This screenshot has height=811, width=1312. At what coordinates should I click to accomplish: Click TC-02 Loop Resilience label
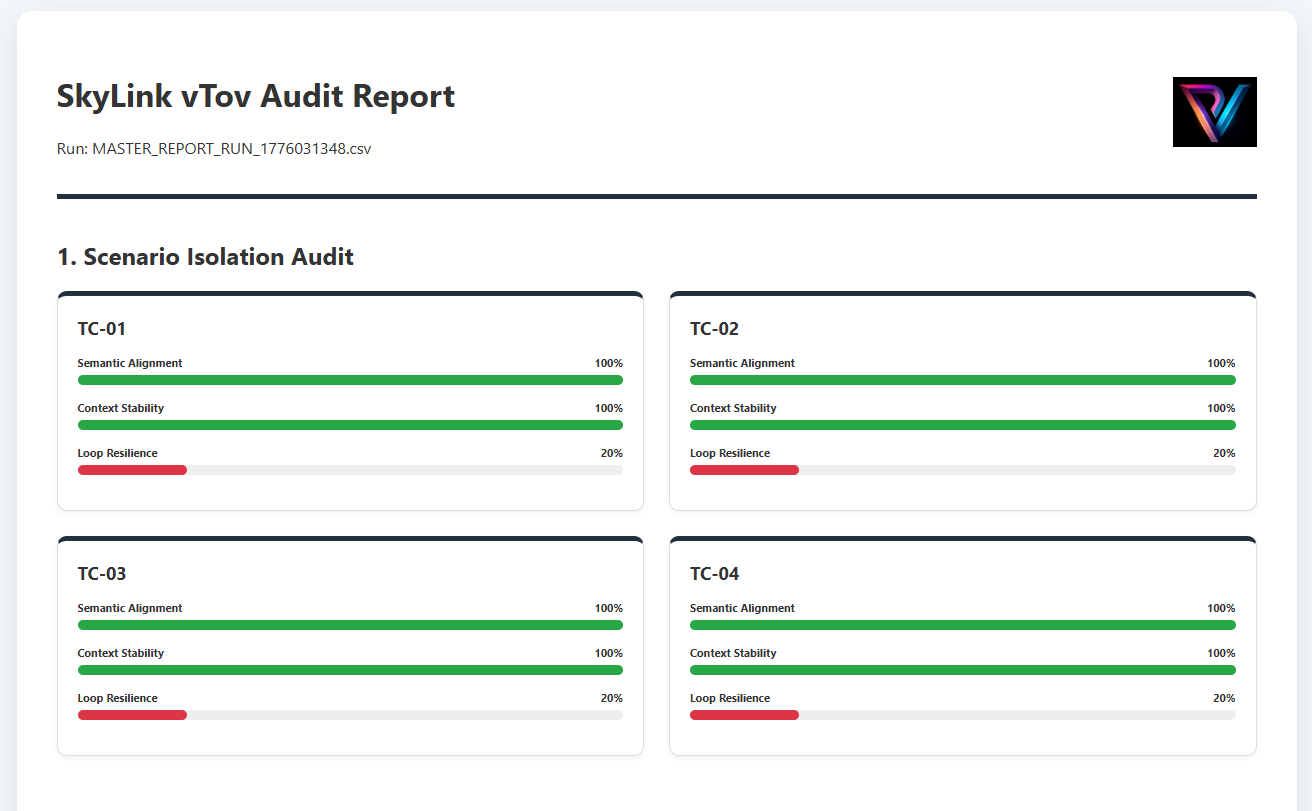tap(730, 454)
